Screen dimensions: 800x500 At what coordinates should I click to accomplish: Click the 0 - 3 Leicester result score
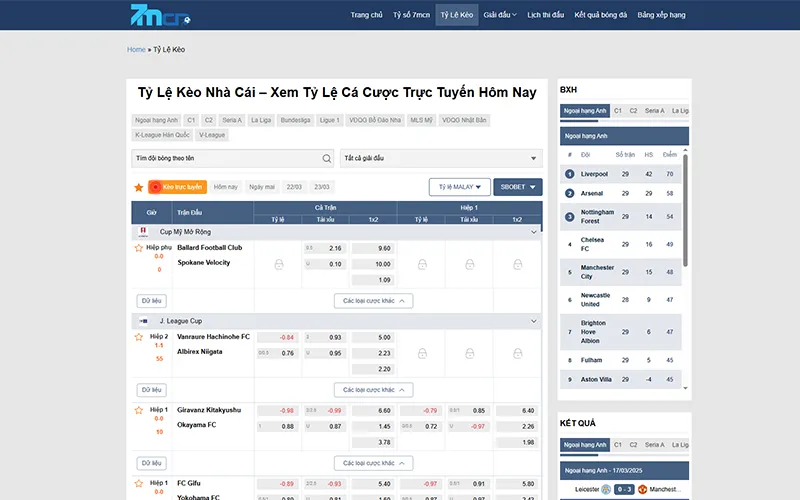tap(623, 489)
